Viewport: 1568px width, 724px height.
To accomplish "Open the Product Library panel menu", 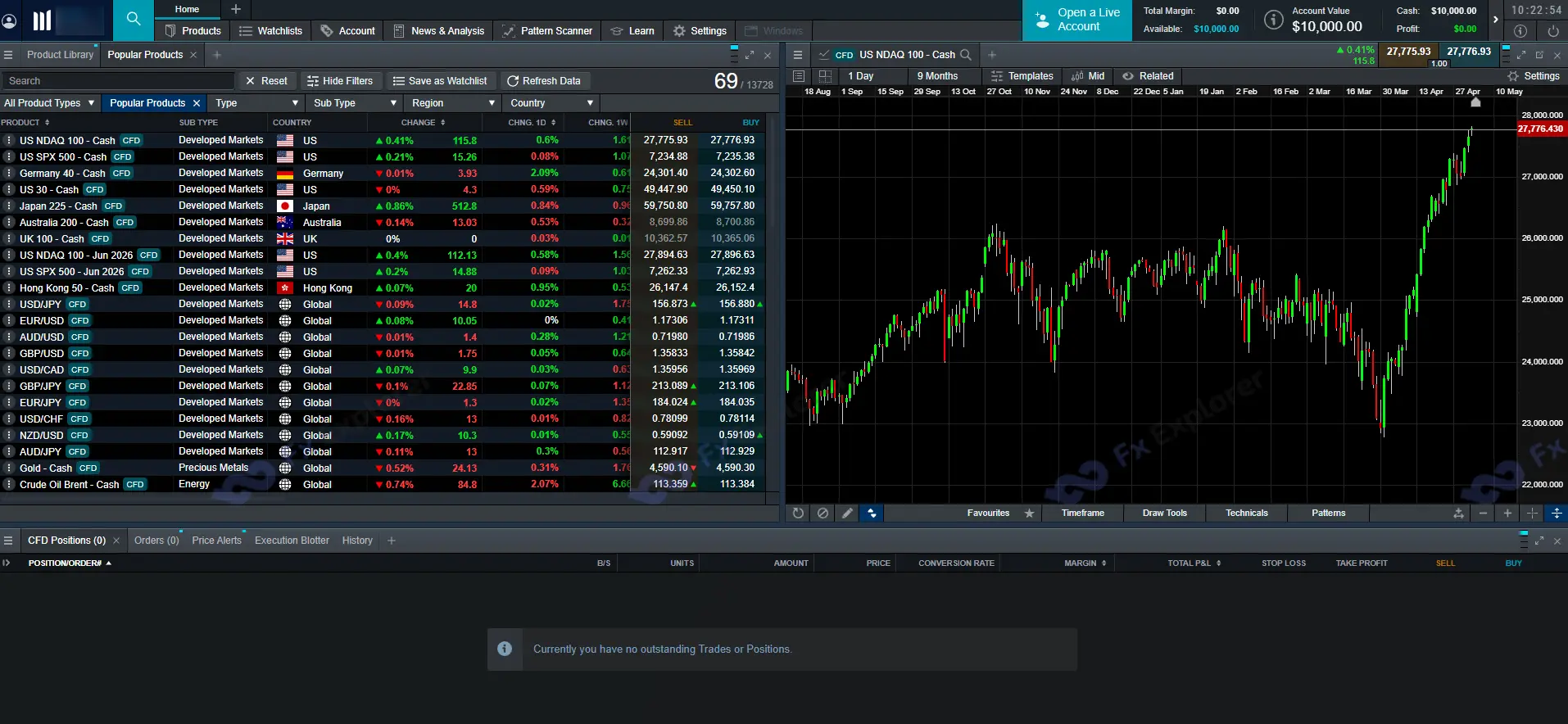I will click(x=8, y=55).
